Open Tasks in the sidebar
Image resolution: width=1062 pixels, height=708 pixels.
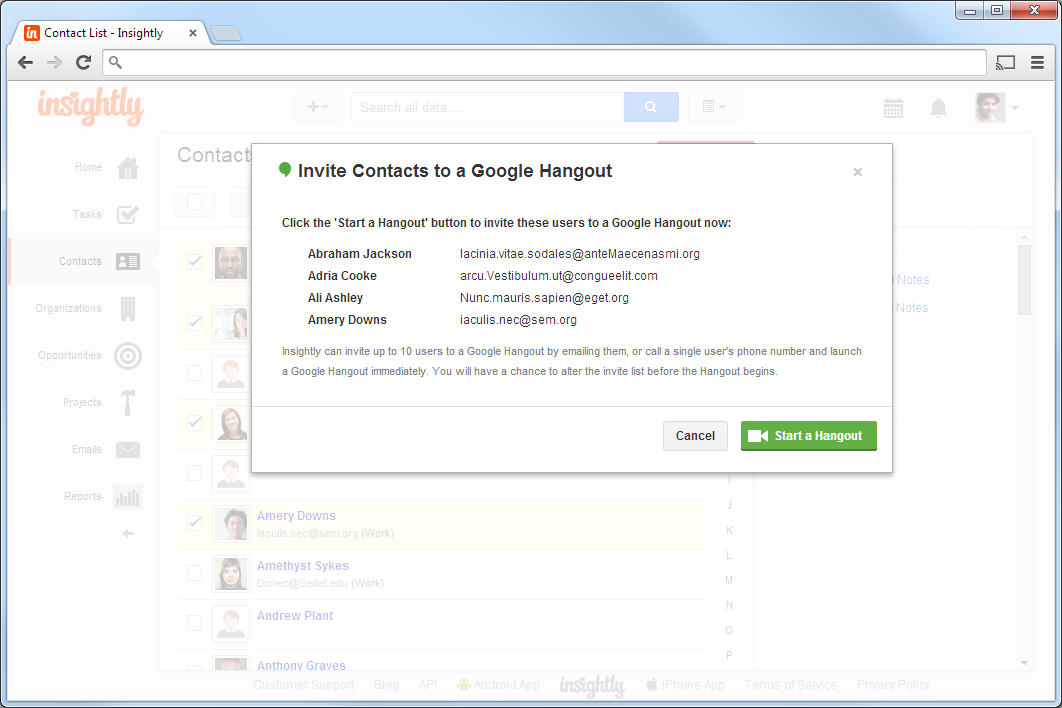(87, 214)
